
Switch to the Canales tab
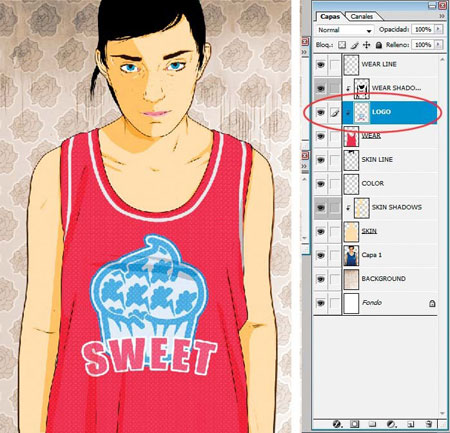(x=361, y=16)
